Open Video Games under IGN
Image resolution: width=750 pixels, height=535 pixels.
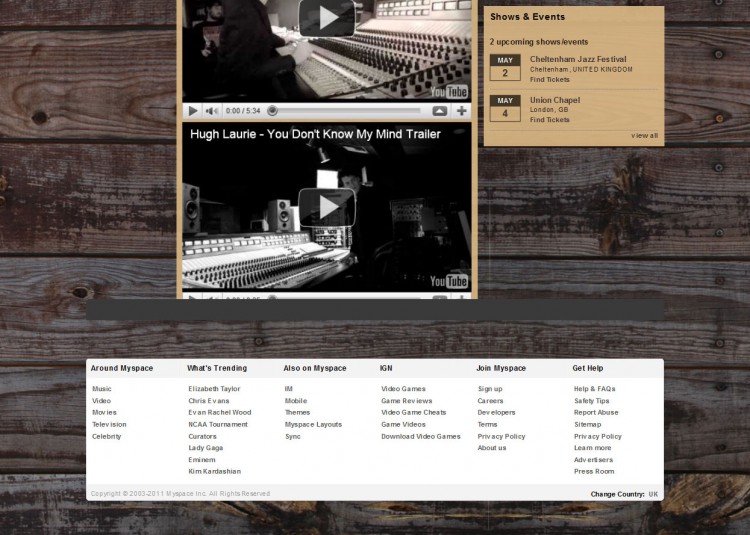pyautogui.click(x=403, y=389)
